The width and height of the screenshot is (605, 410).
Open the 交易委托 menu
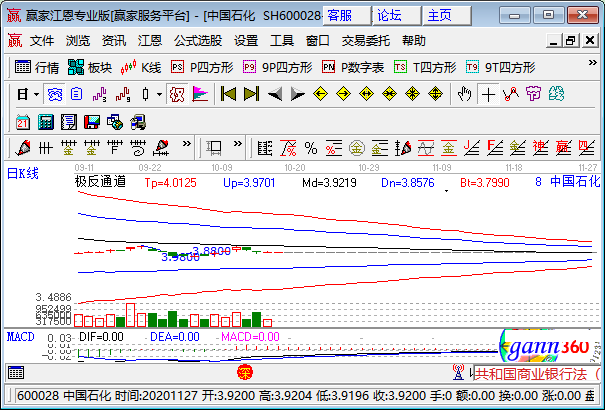click(x=365, y=40)
